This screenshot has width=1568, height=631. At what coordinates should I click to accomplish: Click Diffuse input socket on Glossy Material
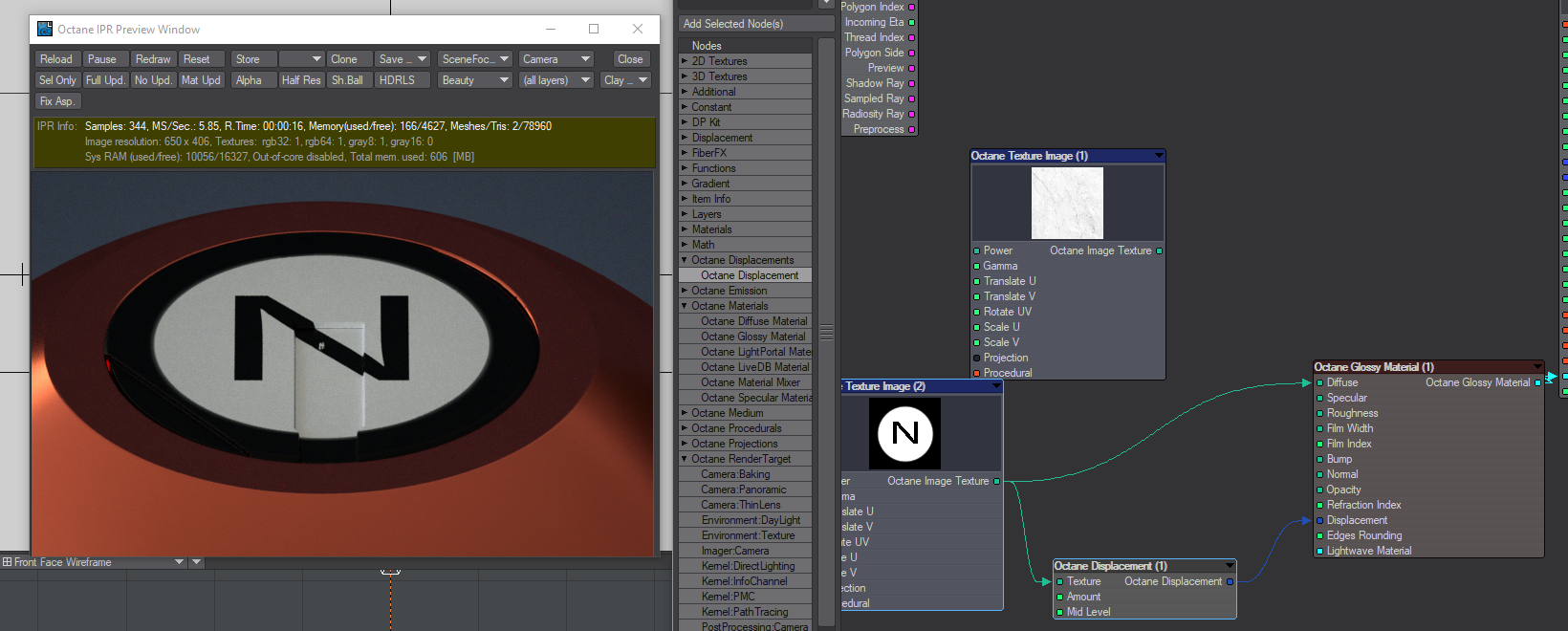click(1320, 382)
